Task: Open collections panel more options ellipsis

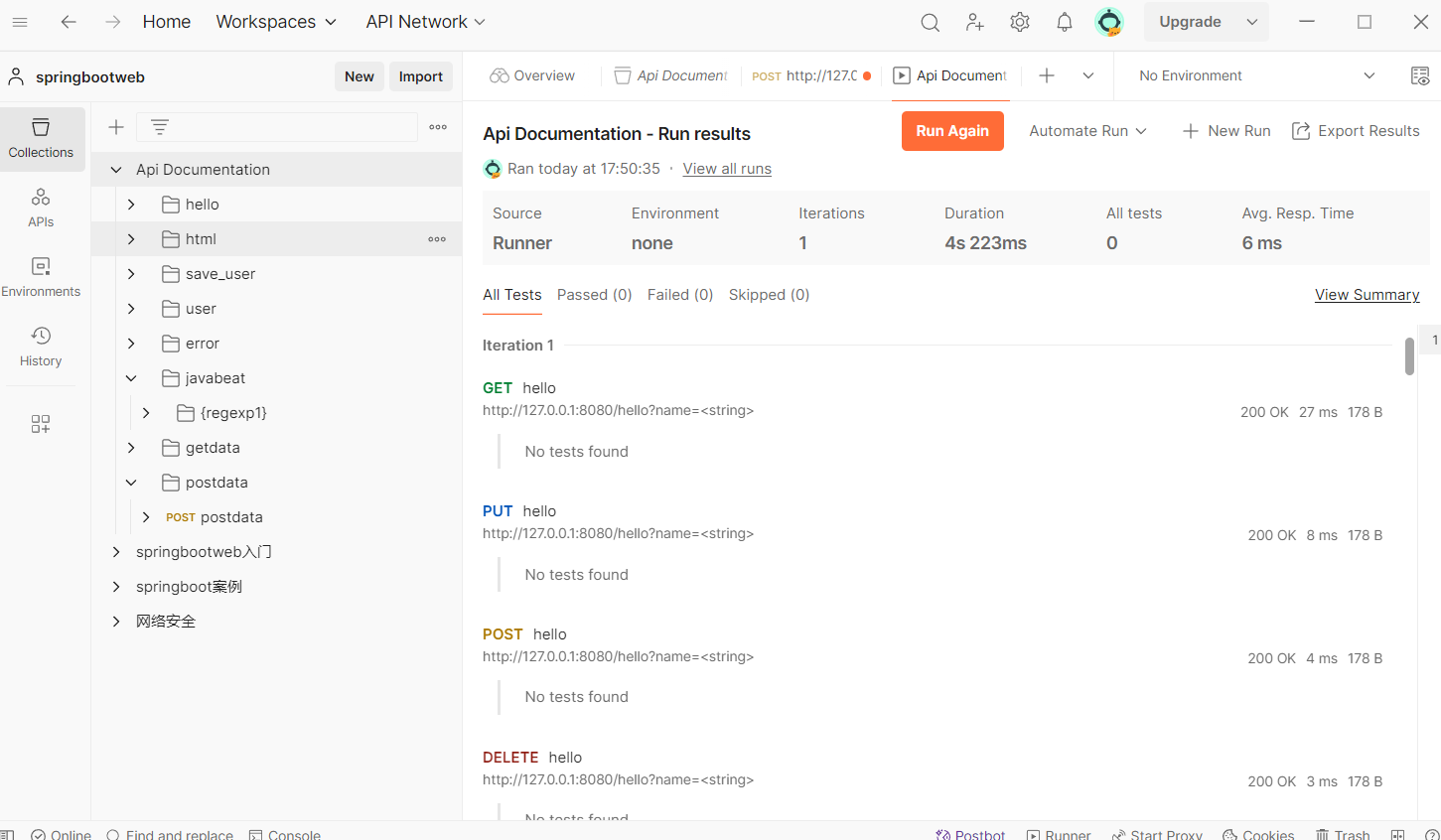Action: tap(438, 127)
